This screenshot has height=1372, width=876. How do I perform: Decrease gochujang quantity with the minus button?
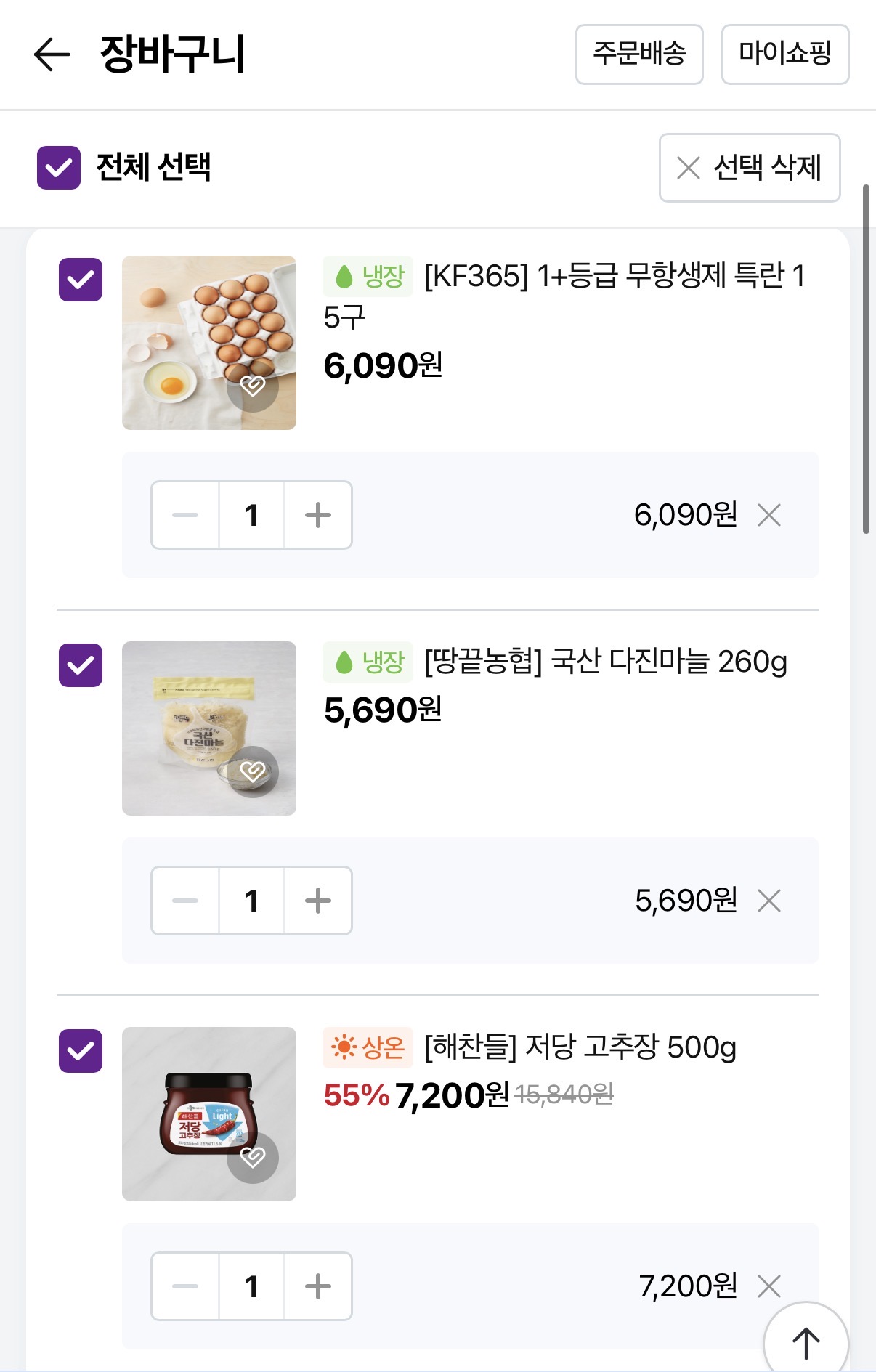[185, 1286]
